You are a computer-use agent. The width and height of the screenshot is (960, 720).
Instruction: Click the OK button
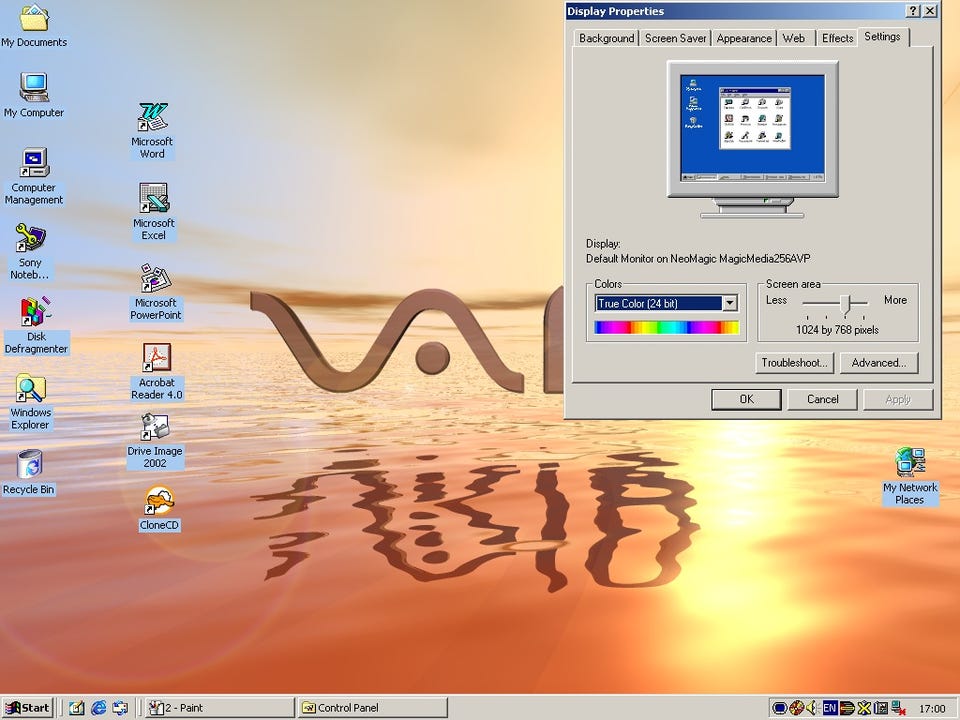pos(746,399)
